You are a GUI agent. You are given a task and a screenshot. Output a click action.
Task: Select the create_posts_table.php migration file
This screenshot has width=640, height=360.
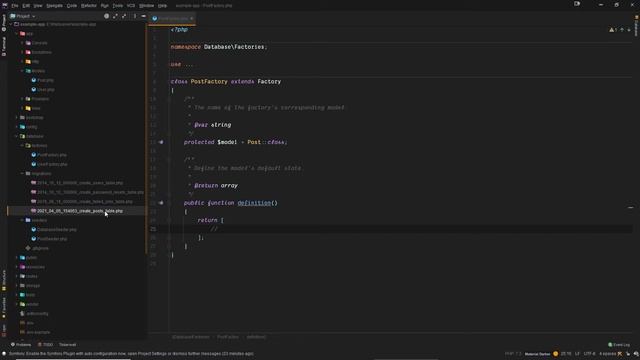click(x=80, y=211)
